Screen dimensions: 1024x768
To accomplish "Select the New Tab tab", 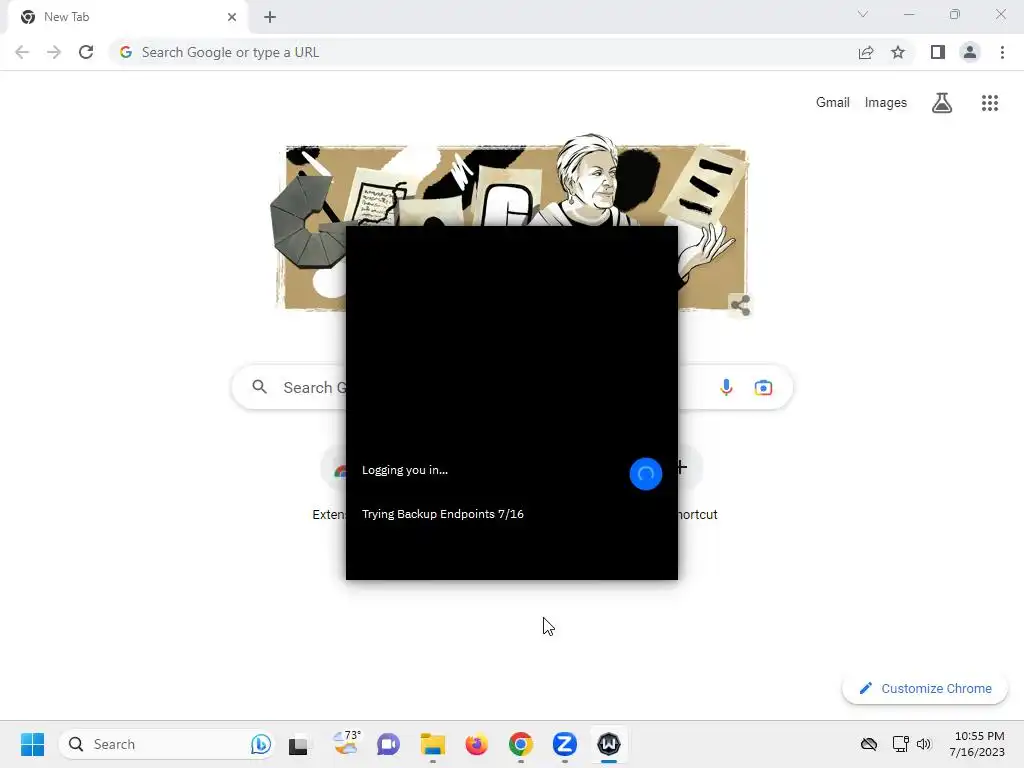I will 127,17.
